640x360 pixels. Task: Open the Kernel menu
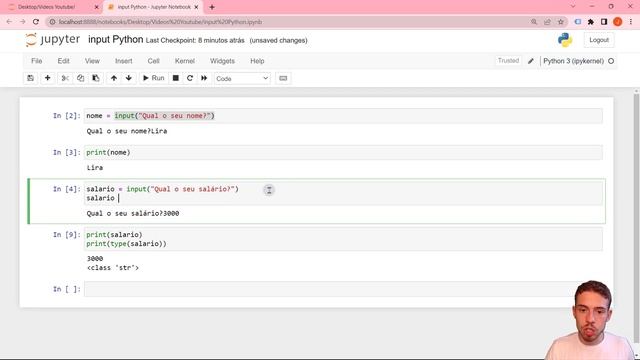(184, 61)
